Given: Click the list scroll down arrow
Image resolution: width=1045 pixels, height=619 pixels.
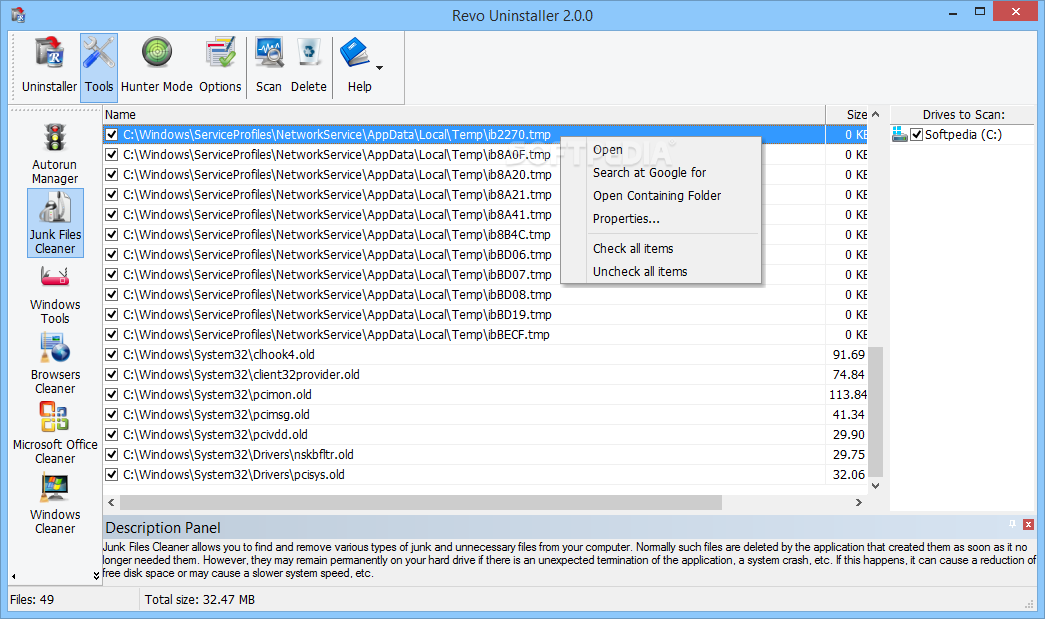Looking at the screenshot, I should tap(876, 486).
